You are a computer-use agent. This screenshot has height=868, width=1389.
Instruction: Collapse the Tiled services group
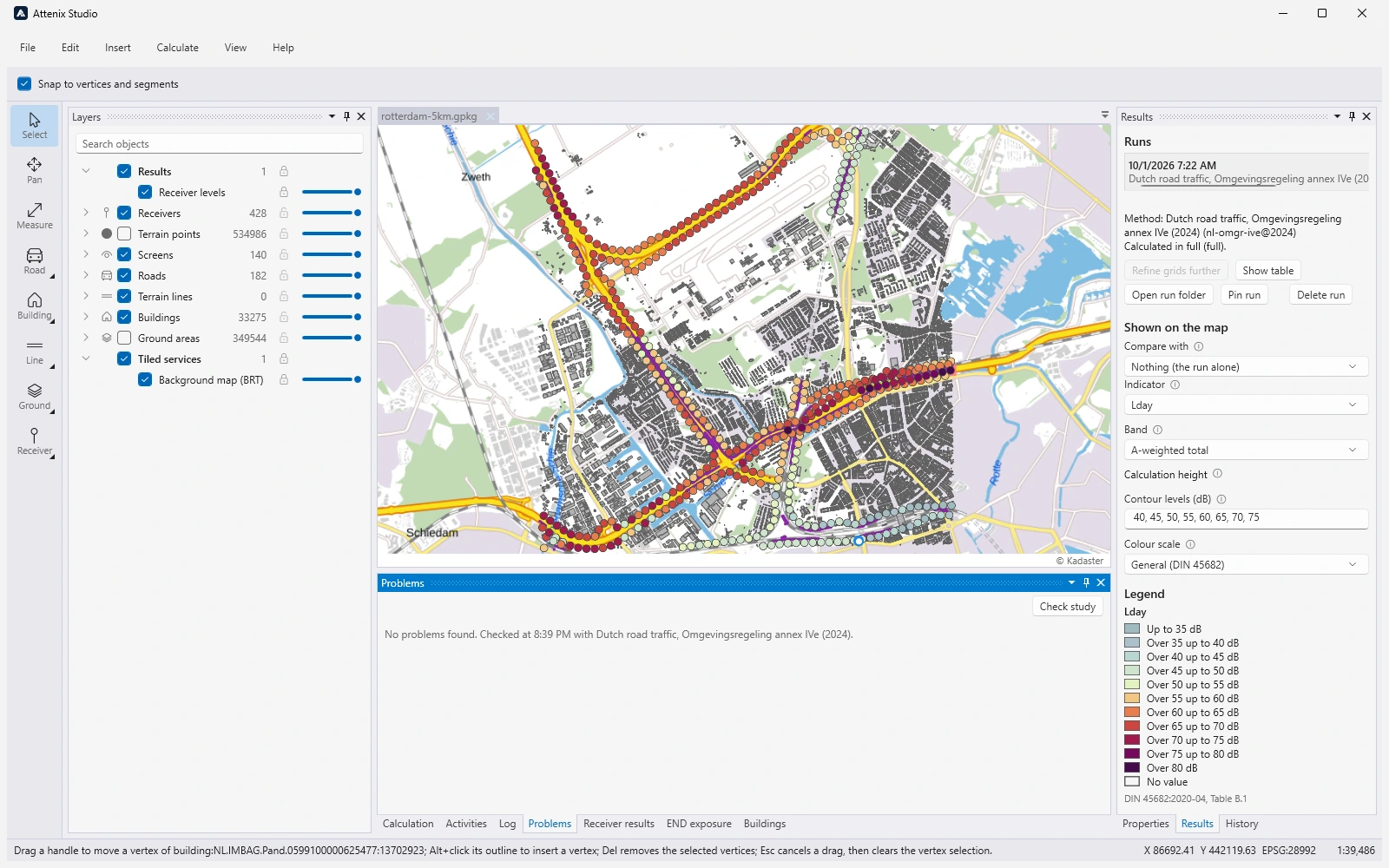[x=86, y=358]
